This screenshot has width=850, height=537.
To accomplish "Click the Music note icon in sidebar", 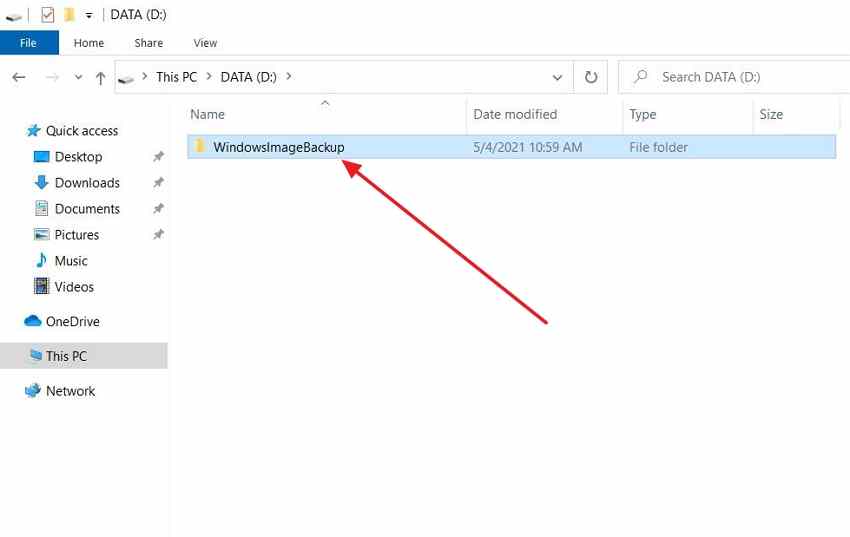I will pyautogui.click(x=41, y=260).
